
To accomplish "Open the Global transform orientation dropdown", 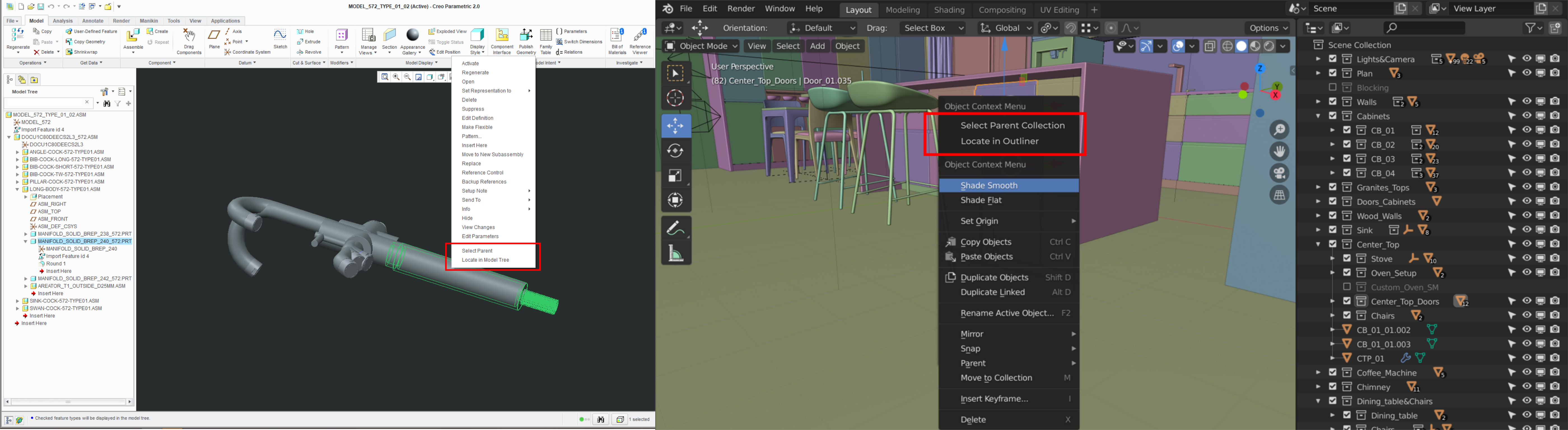I will [x=1005, y=28].
